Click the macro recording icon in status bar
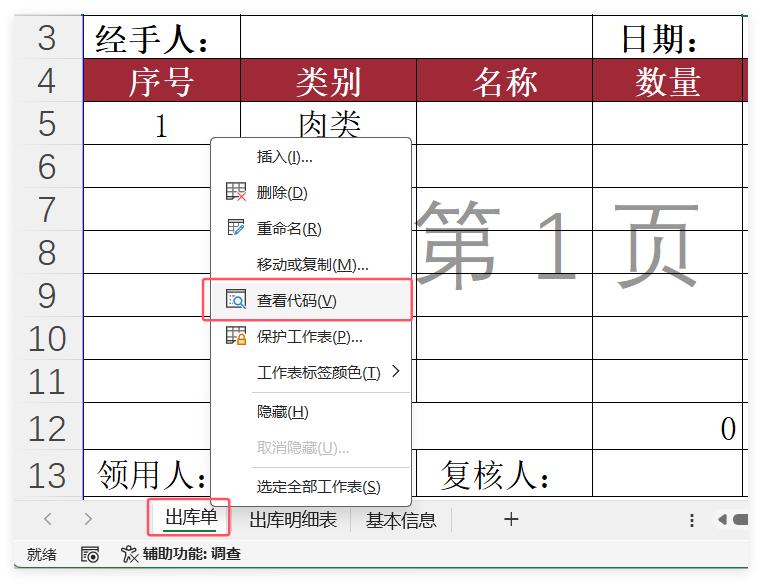The height and width of the screenshot is (583, 762). pyautogui.click(x=90, y=554)
